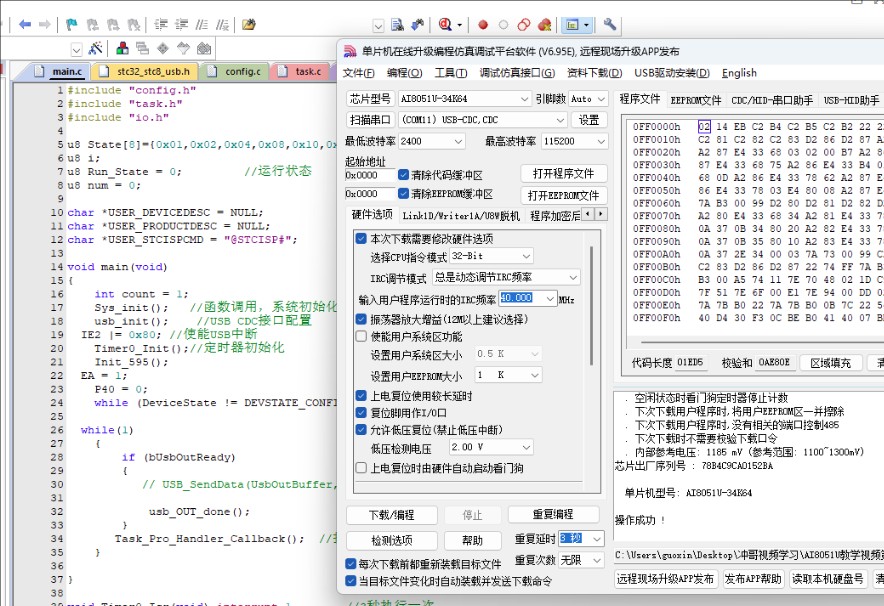The image size is (884, 606).
Task: Click the Select Software Packs icon
Action: 183,48
